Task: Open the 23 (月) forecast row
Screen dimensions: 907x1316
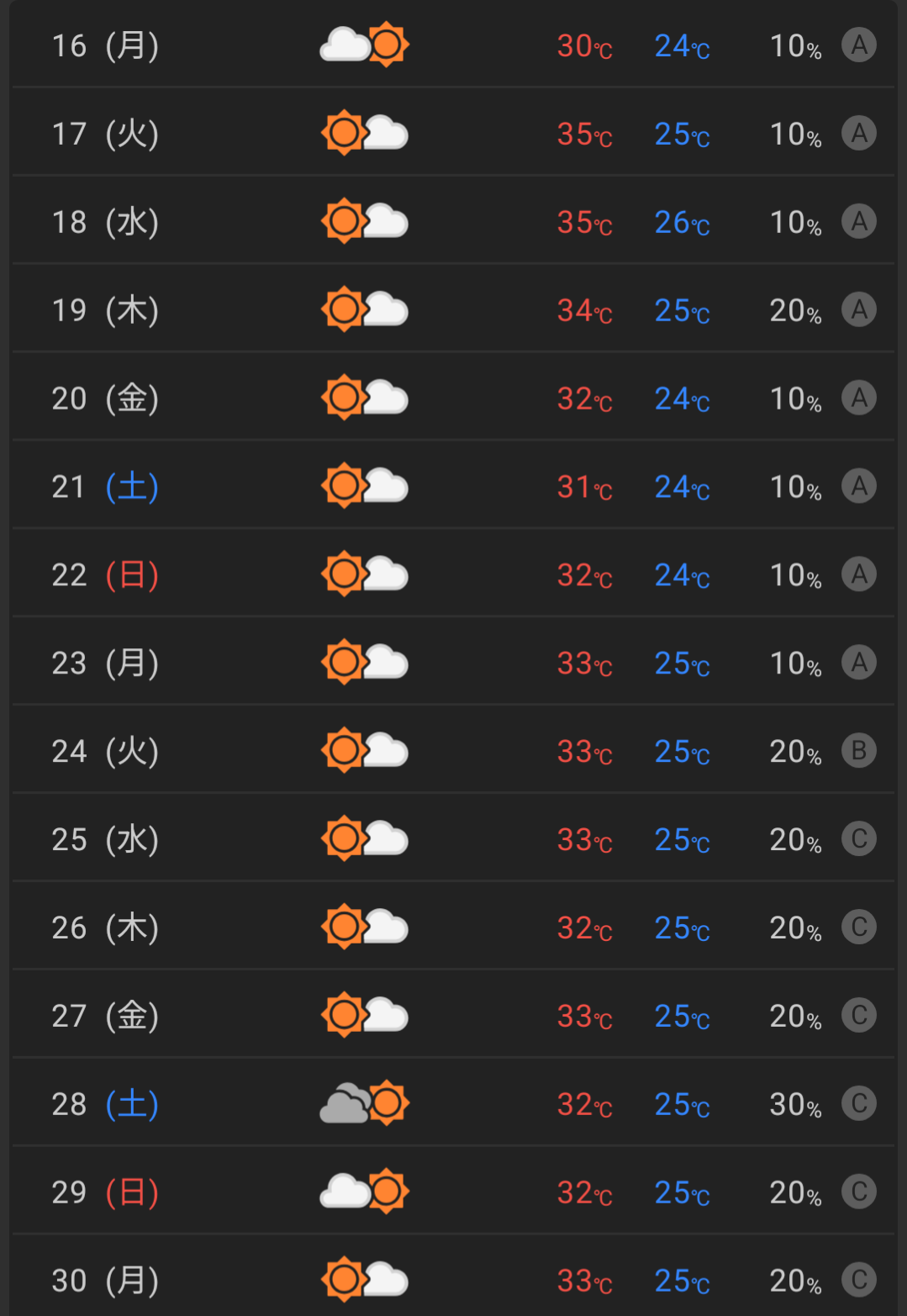Action: (453, 662)
